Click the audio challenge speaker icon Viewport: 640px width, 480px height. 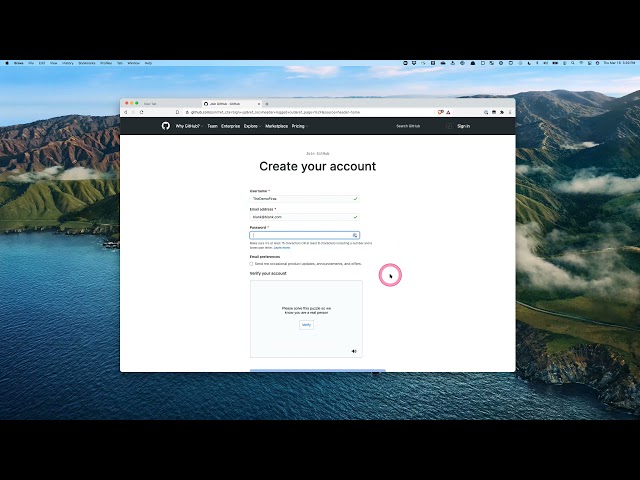[354, 351]
